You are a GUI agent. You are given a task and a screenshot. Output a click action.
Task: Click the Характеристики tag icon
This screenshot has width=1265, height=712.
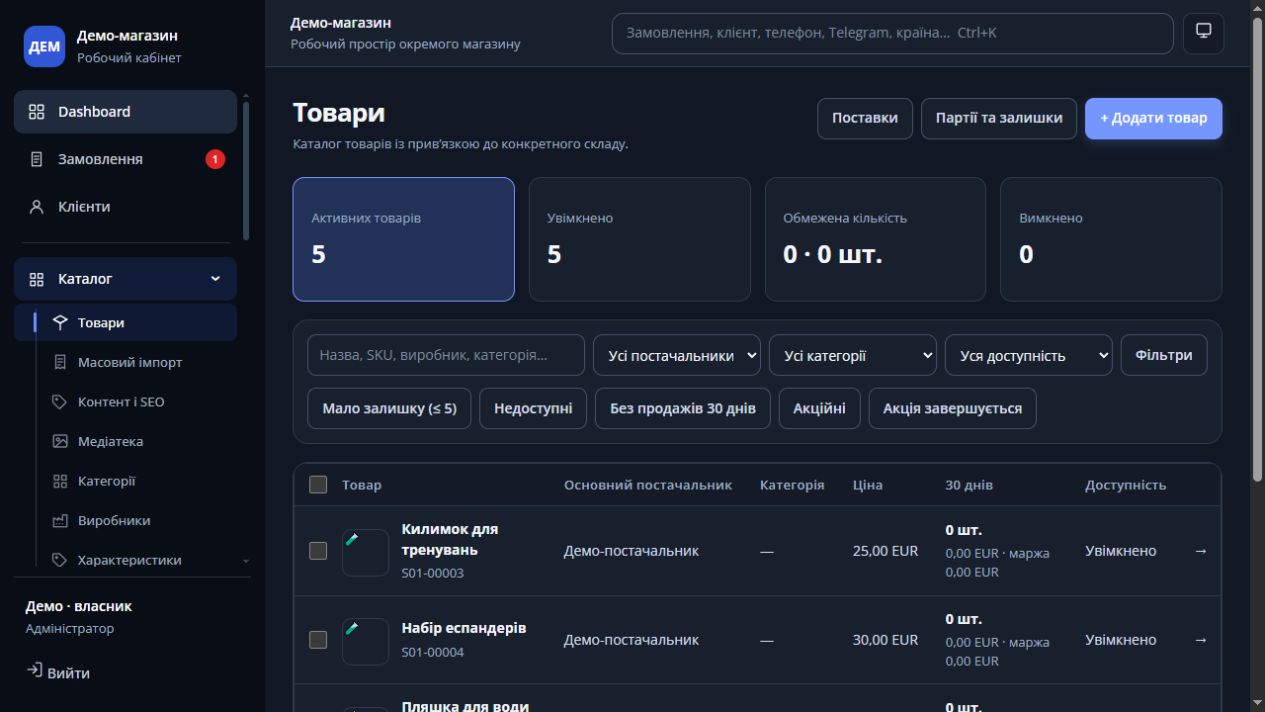(x=60, y=560)
